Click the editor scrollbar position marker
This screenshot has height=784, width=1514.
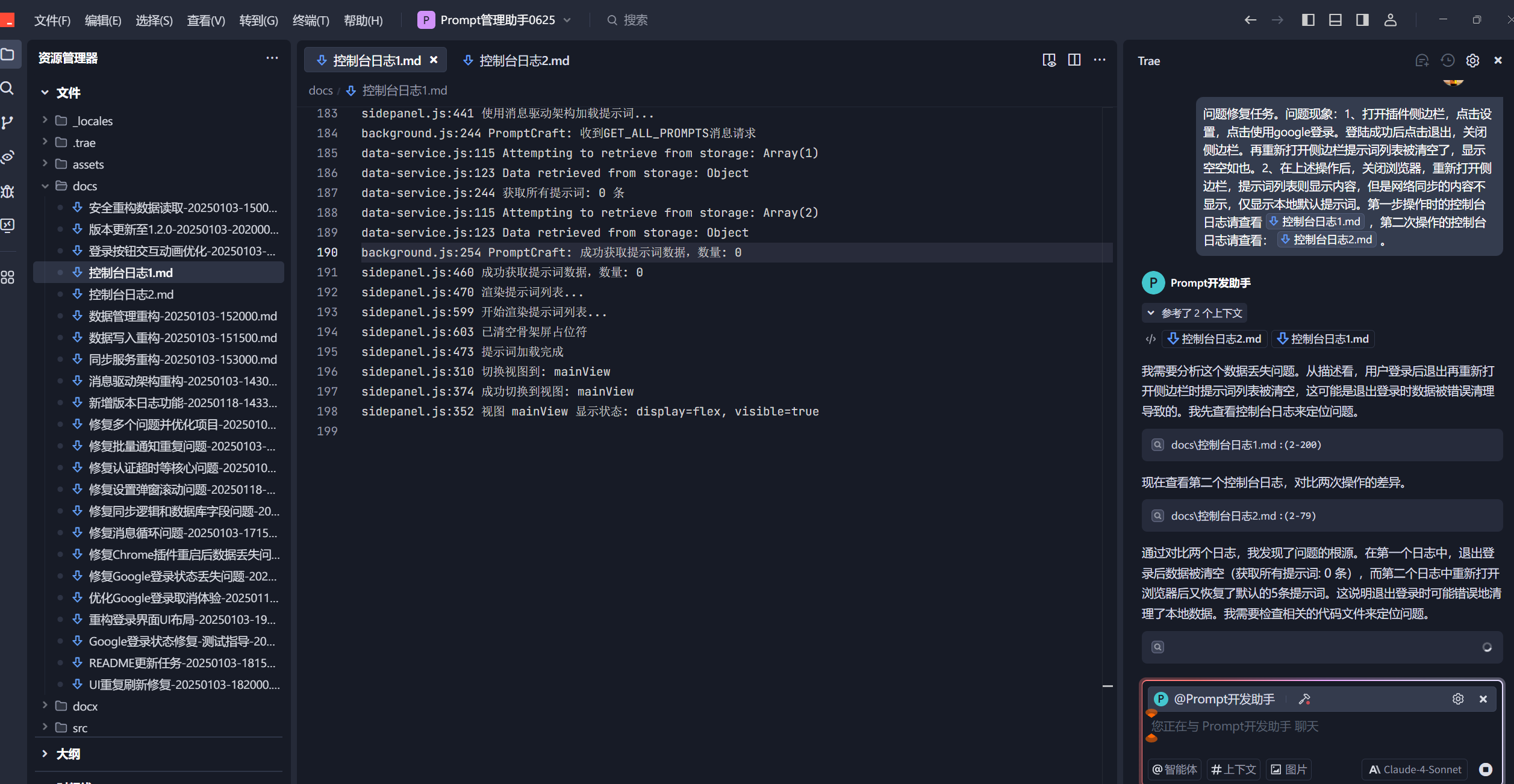[x=1107, y=686]
